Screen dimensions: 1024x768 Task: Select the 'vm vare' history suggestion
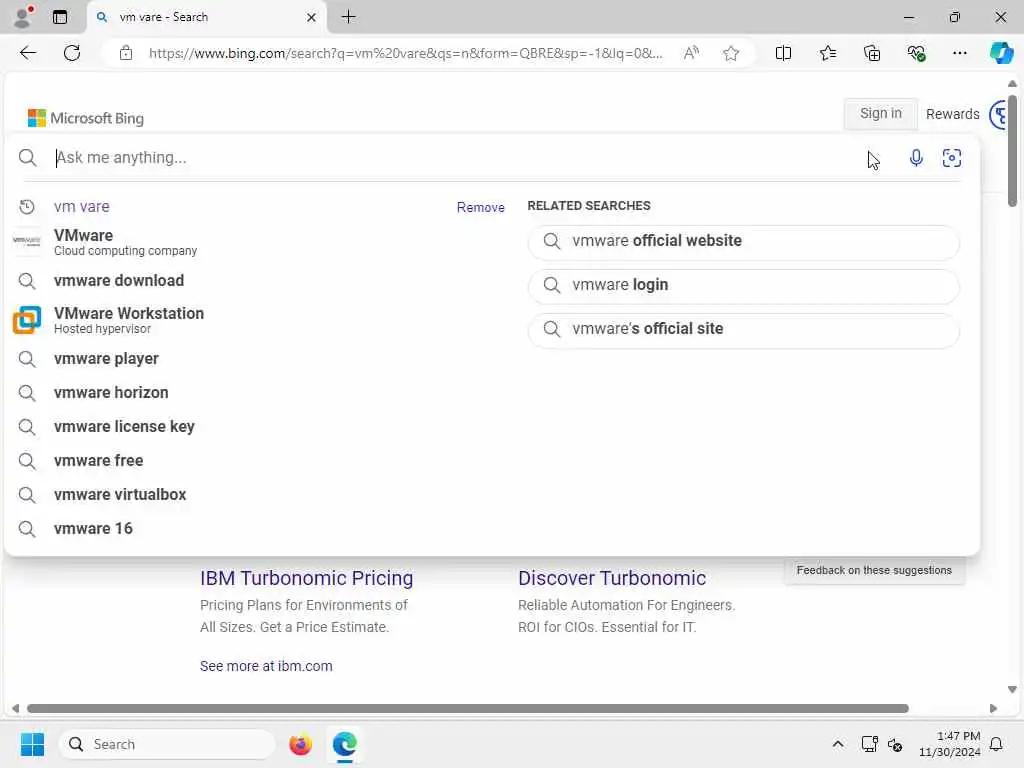coord(82,207)
